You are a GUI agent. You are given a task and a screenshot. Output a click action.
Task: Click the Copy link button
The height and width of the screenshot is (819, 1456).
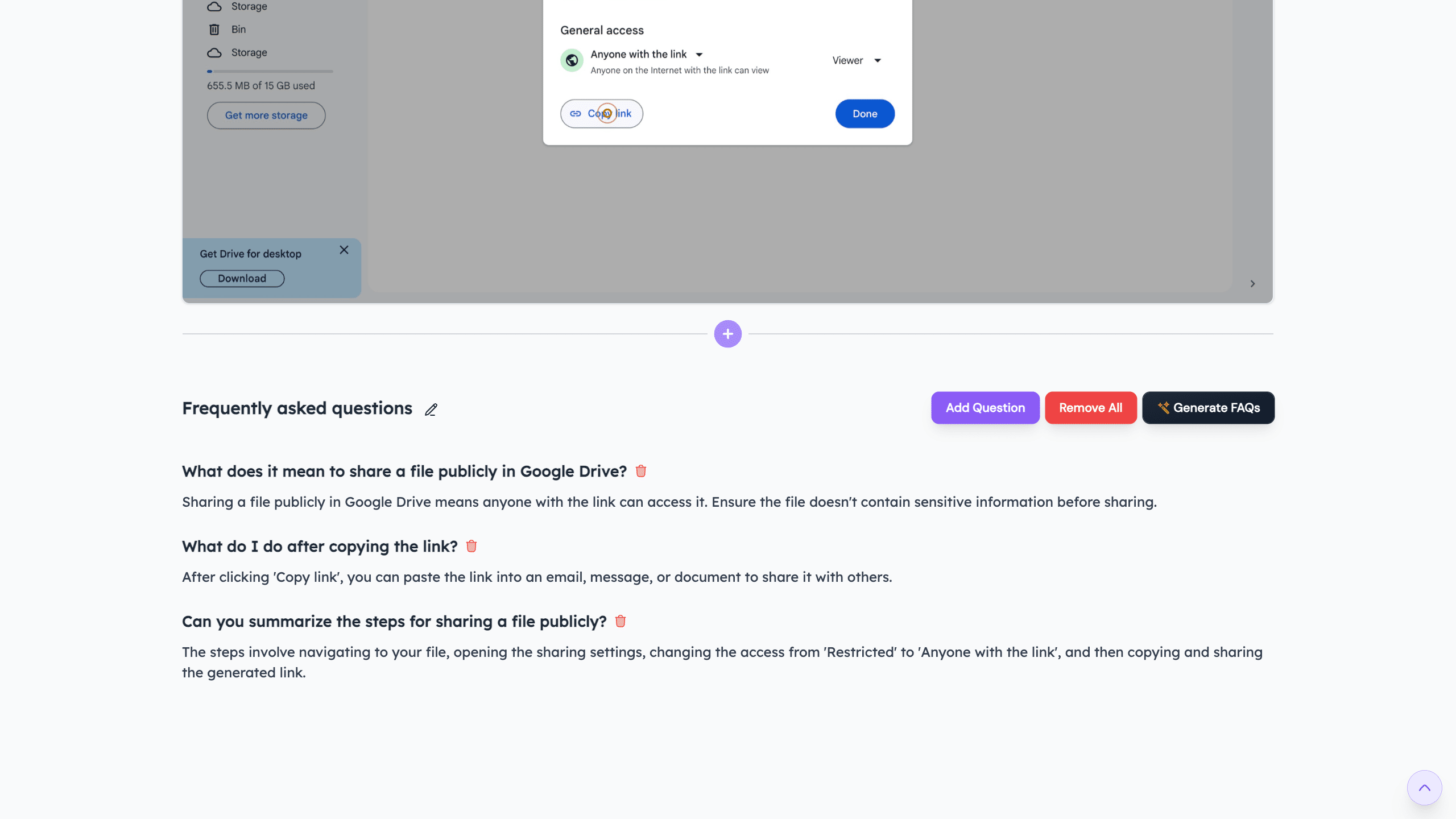[601, 114]
